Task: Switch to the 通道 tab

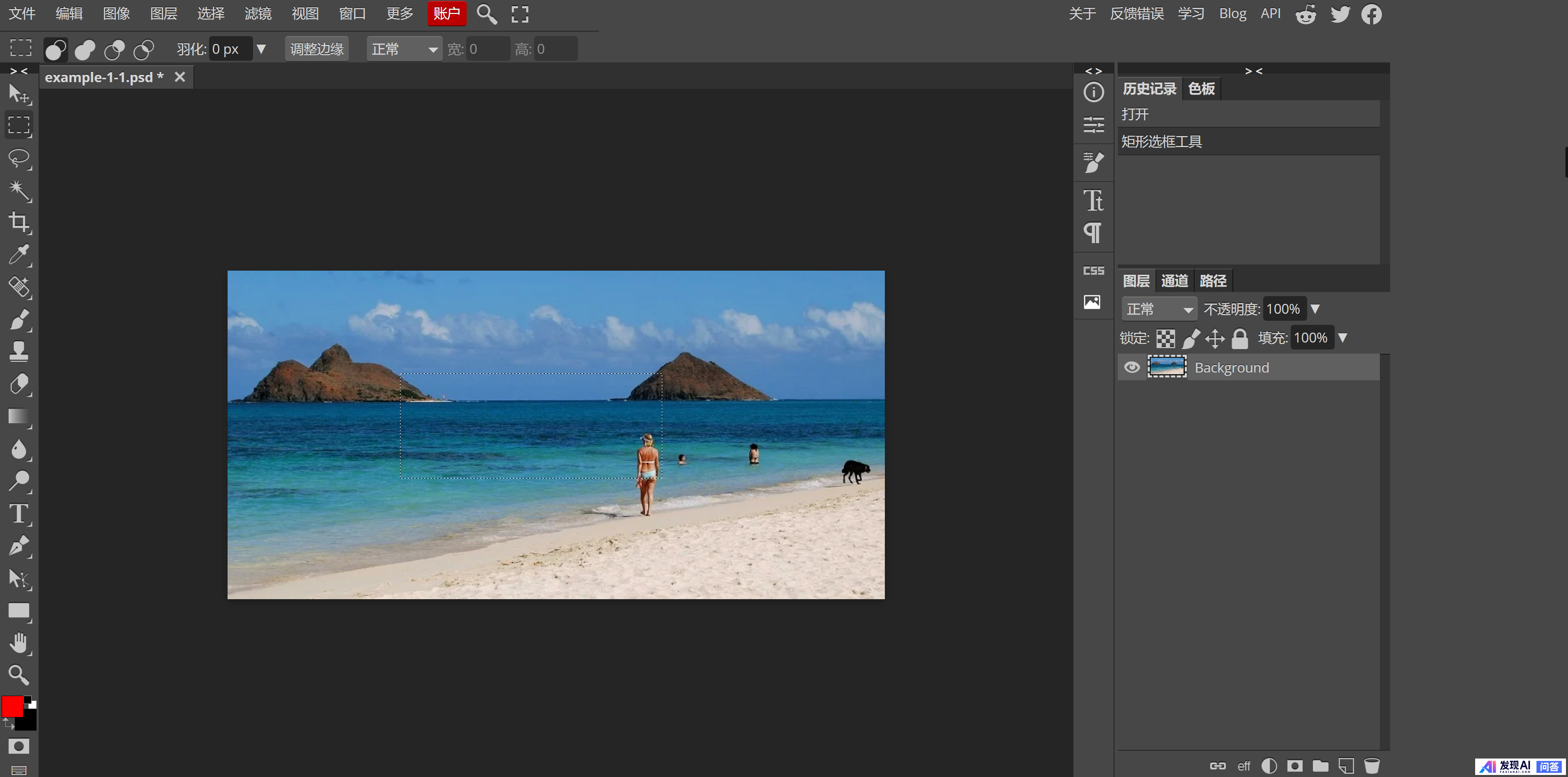Action: click(1175, 281)
